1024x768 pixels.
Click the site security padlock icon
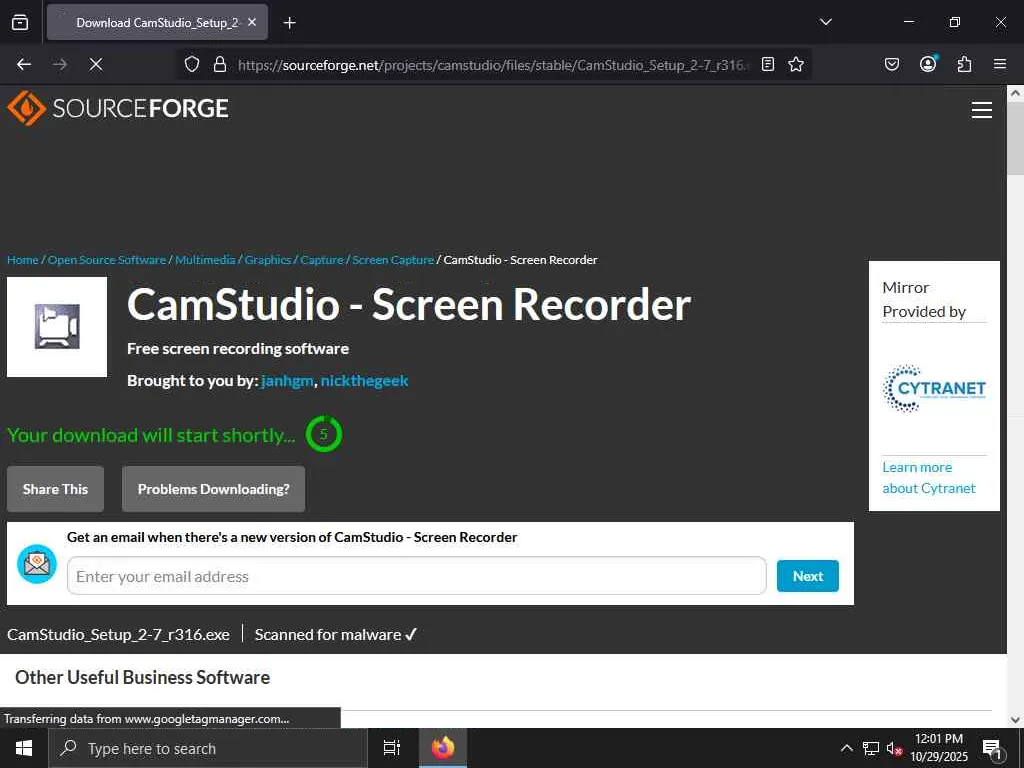point(220,64)
